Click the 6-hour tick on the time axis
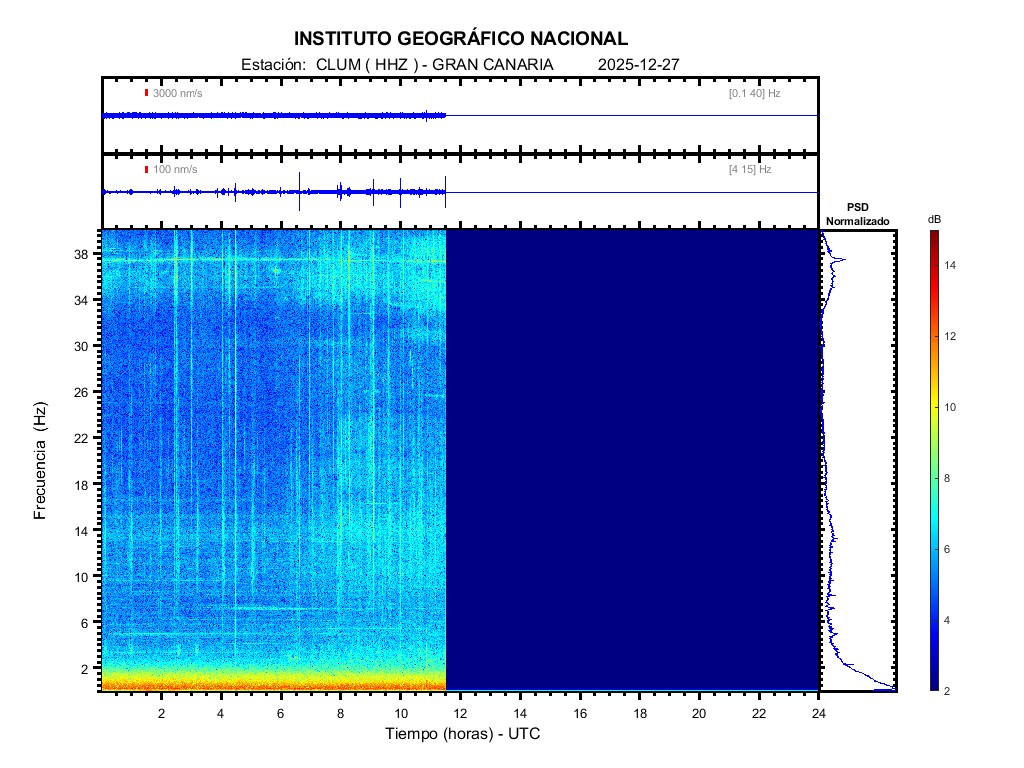 pyautogui.click(x=281, y=713)
